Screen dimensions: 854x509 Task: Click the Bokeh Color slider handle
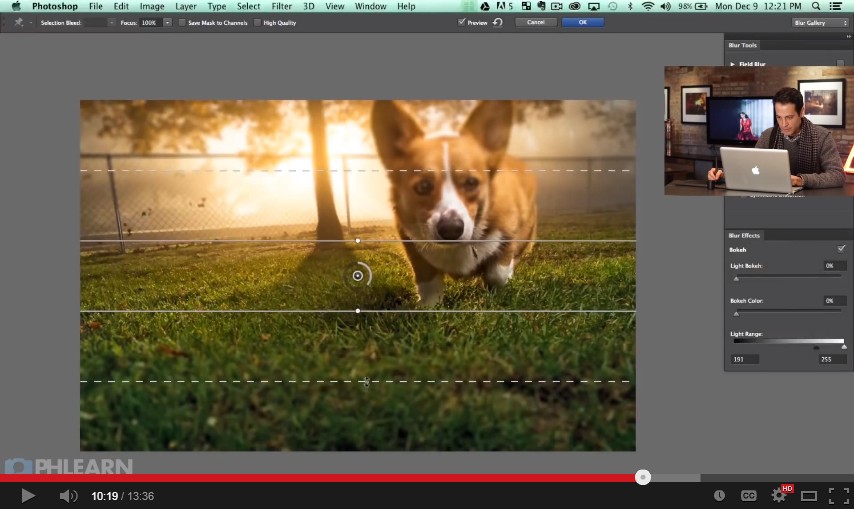[x=736, y=314]
